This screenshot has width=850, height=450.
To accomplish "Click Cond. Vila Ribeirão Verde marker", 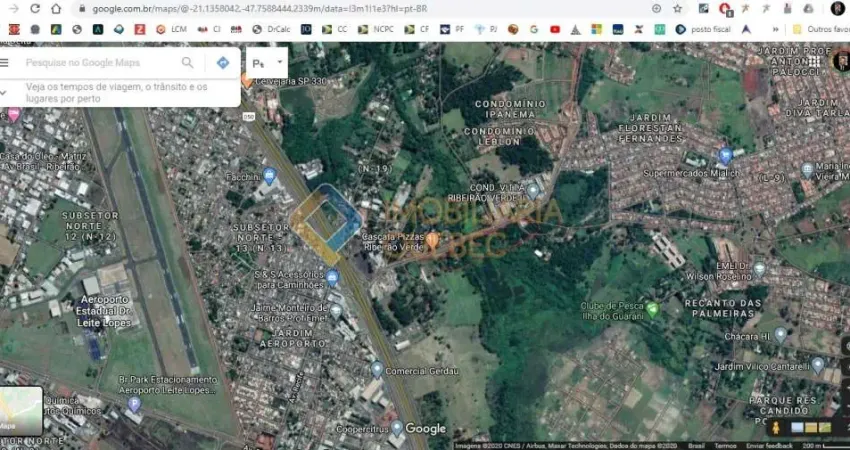I will click(x=532, y=191).
